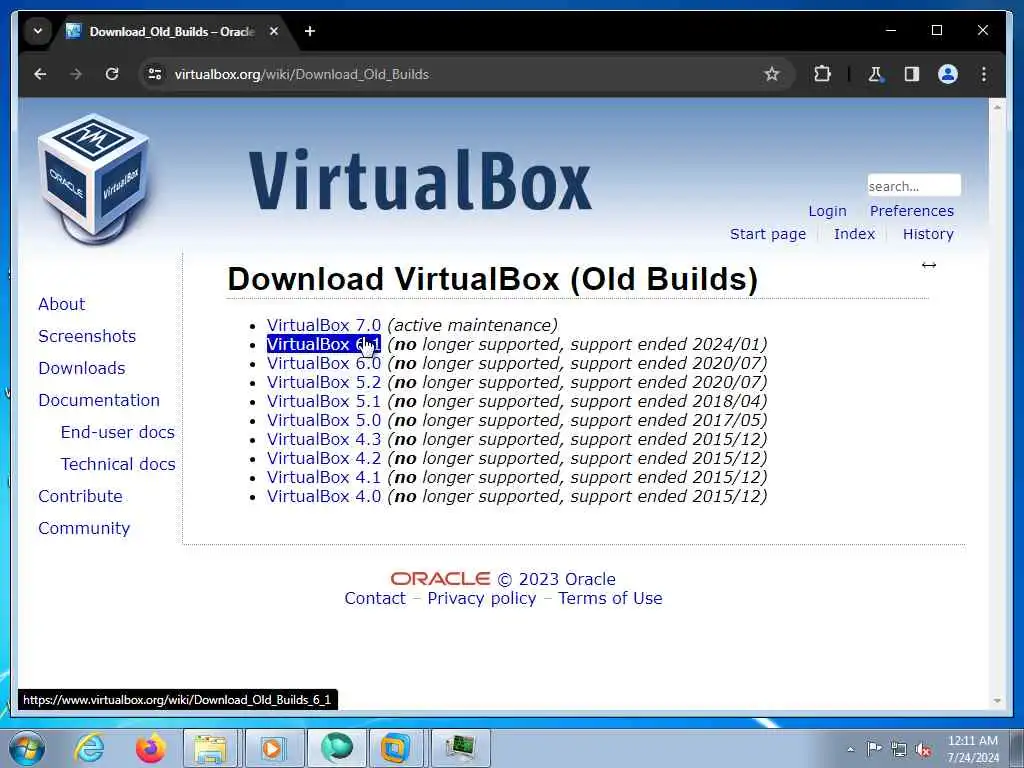The image size is (1024, 768).
Task: Click the browser forward arrow
Action: pyautogui.click(x=76, y=74)
